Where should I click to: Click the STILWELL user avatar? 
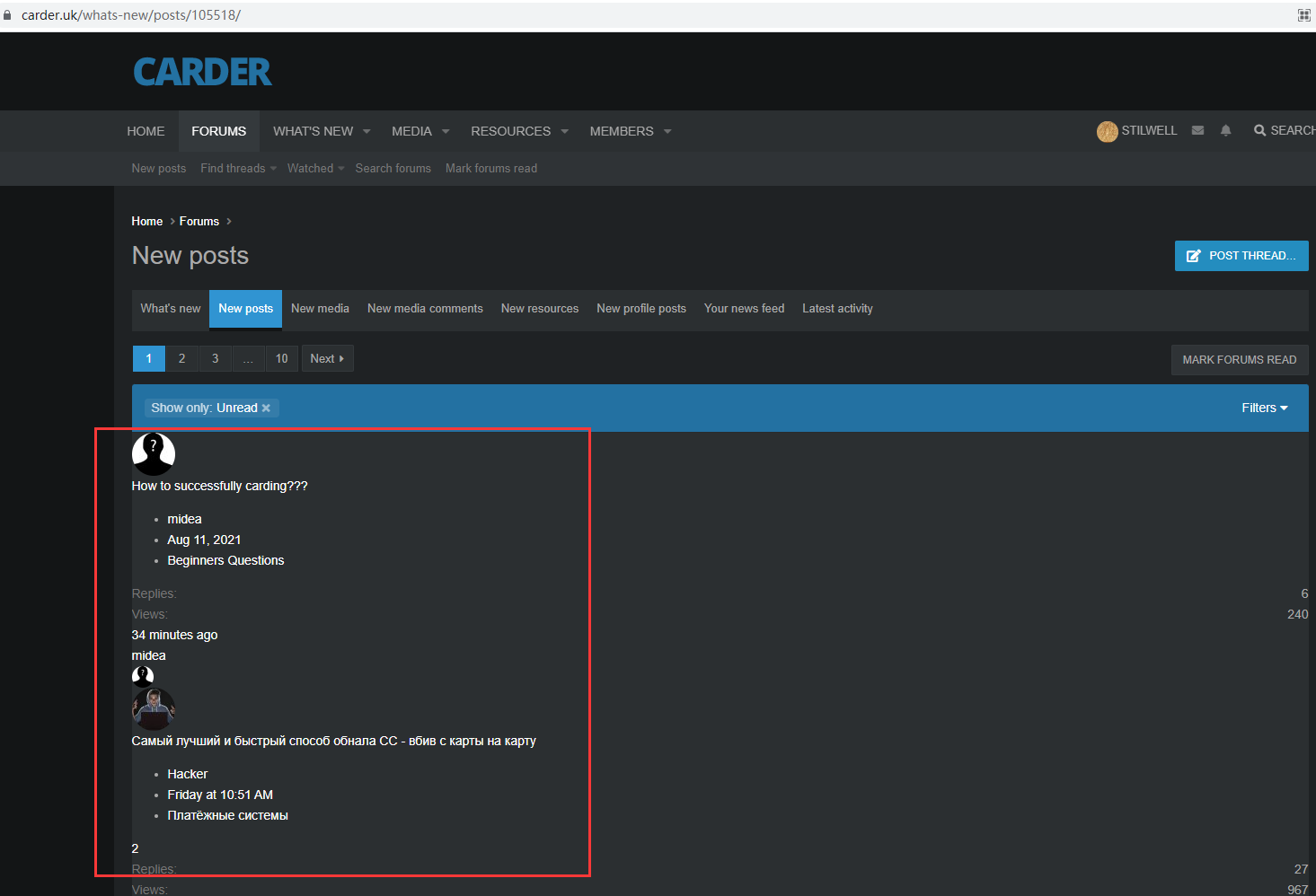tap(1107, 131)
